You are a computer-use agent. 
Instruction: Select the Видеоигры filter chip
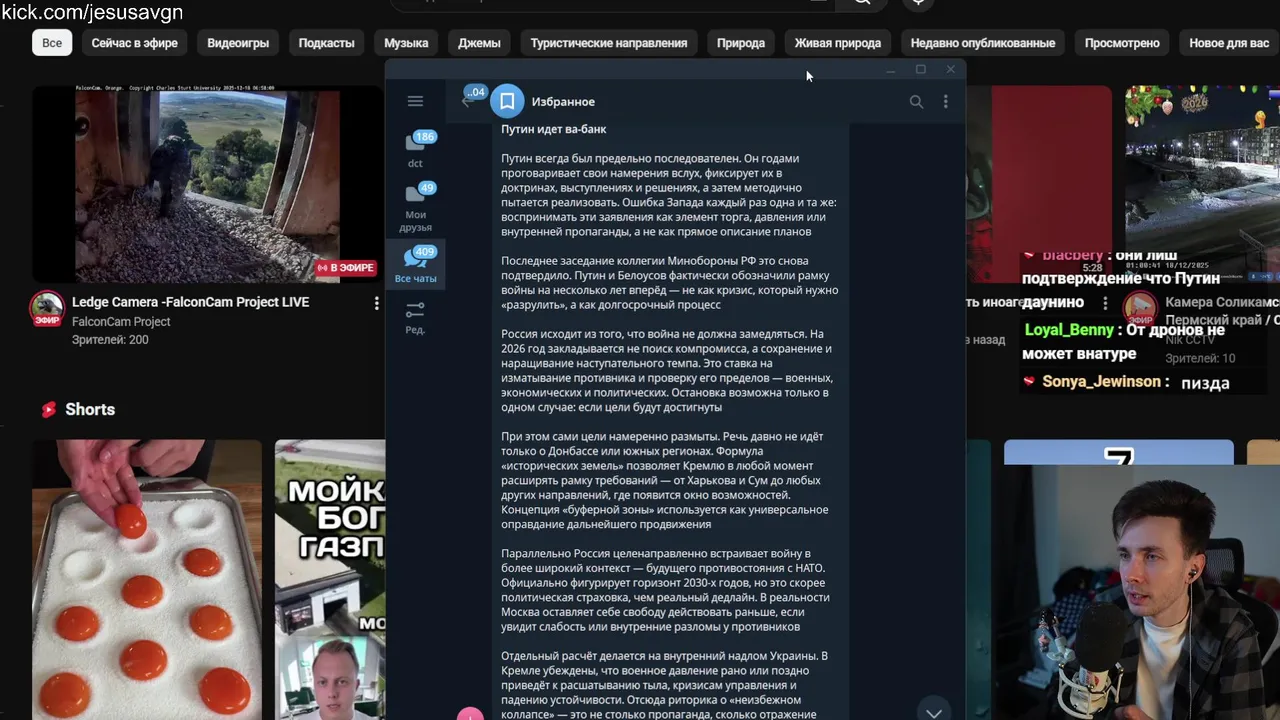click(x=238, y=43)
